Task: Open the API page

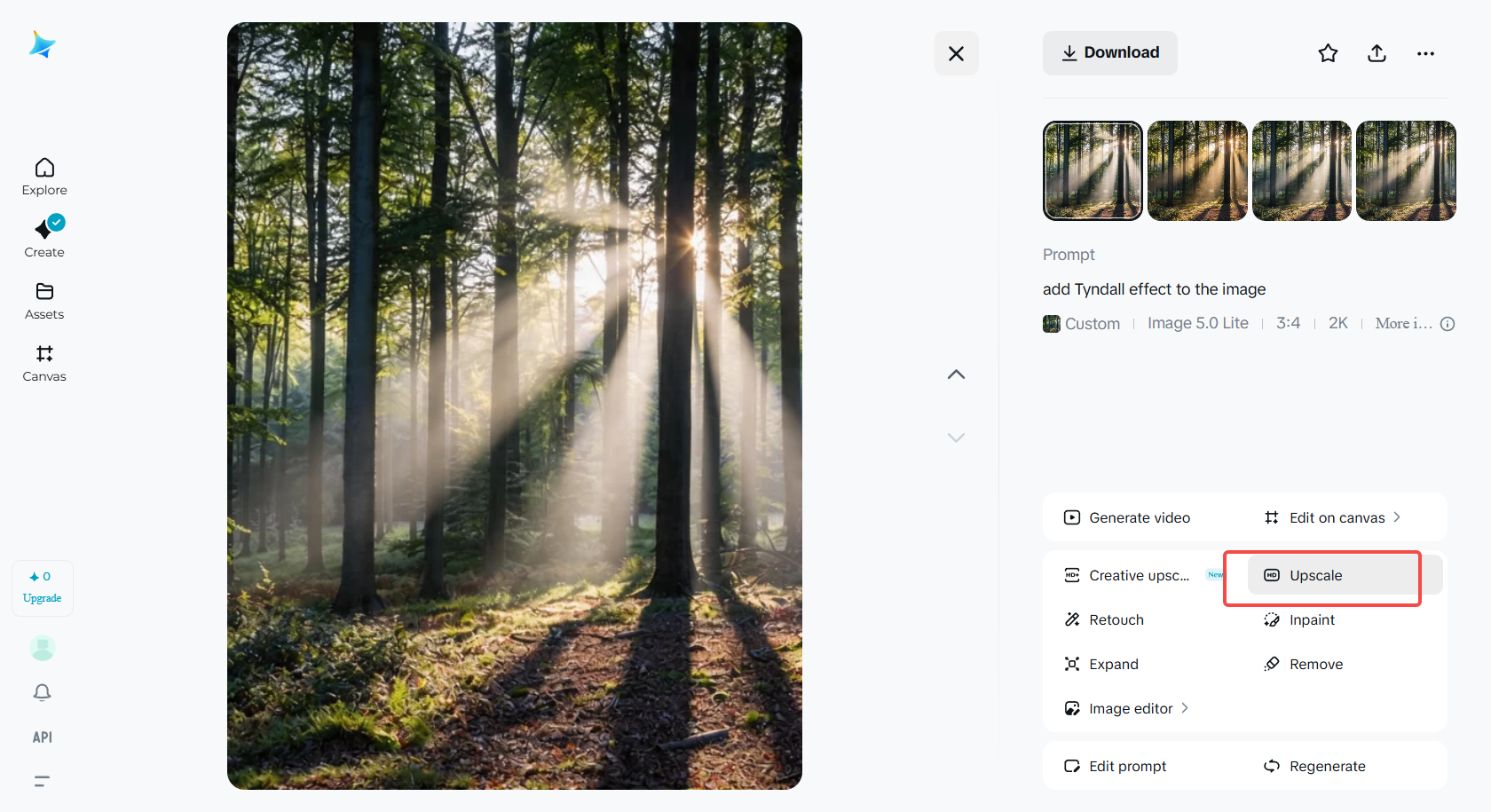Action: (43, 737)
